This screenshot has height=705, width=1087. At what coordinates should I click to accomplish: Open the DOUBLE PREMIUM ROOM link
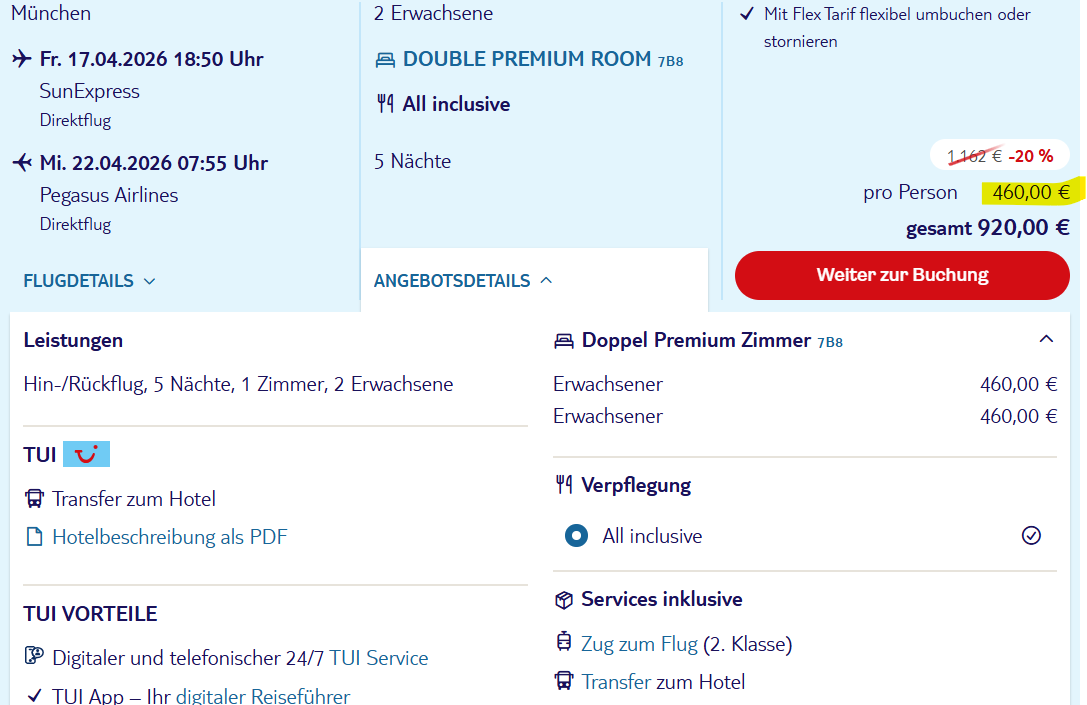527,60
